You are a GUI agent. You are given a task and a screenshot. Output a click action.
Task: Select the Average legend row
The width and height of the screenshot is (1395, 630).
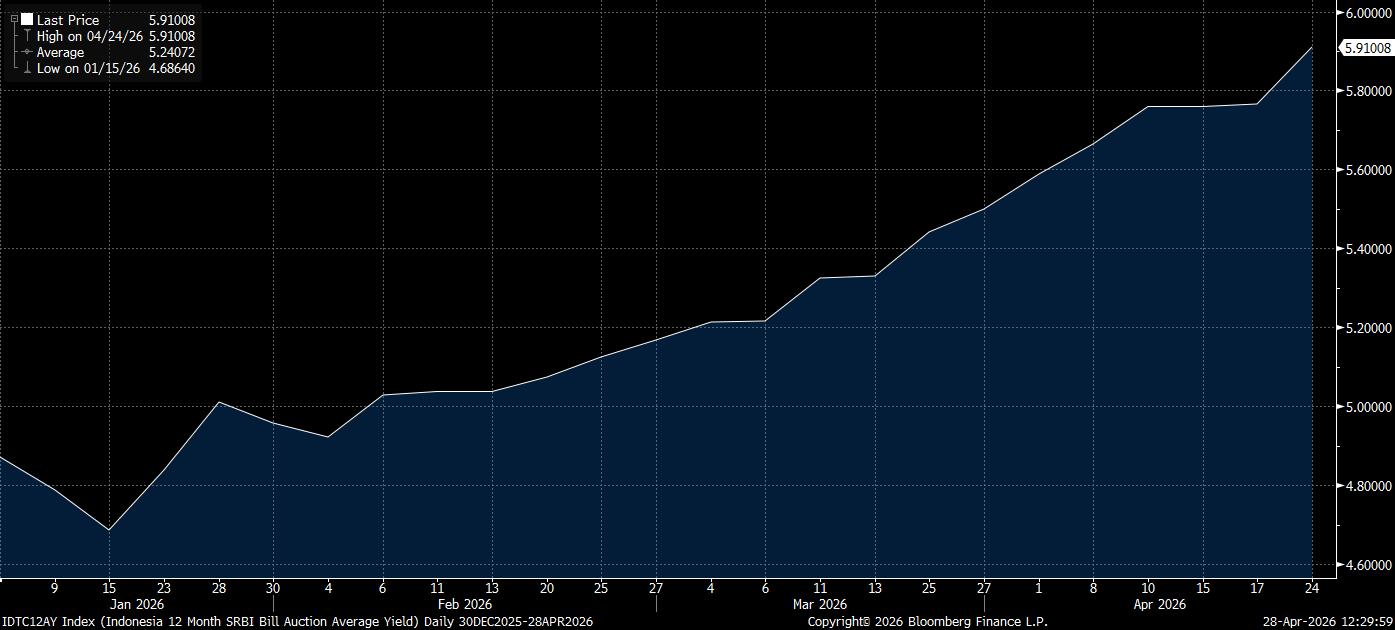coord(61,52)
